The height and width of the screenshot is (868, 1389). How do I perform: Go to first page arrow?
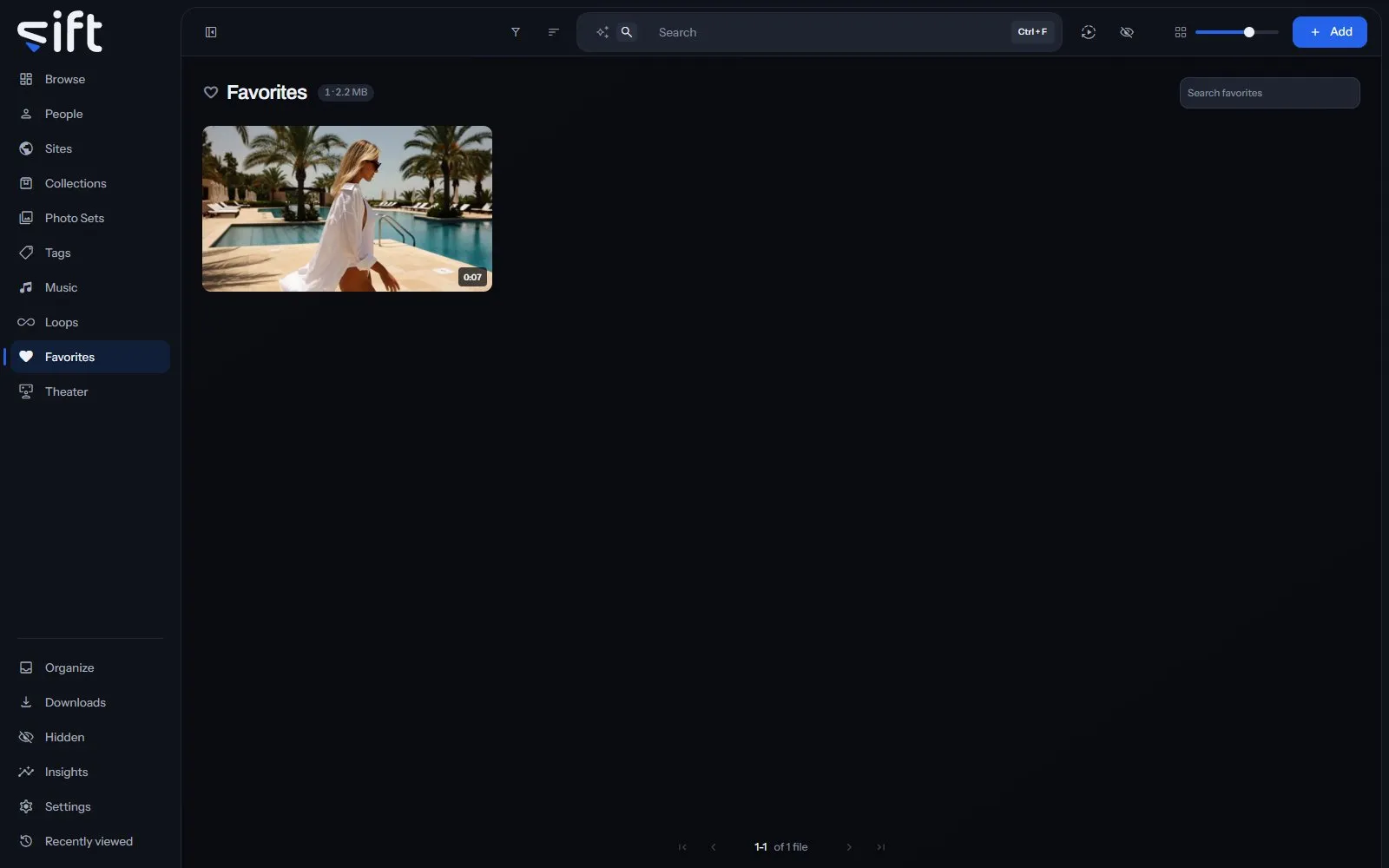coord(682,847)
